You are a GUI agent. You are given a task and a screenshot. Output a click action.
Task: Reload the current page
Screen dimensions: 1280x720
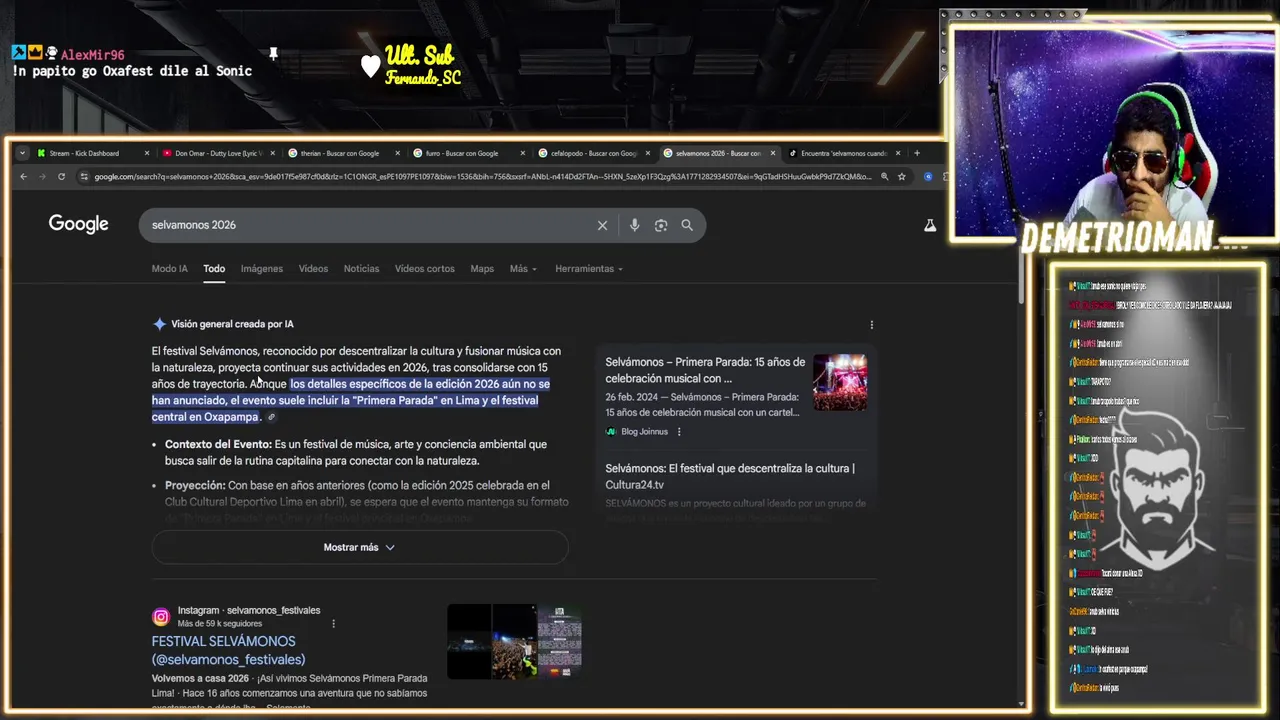click(x=61, y=177)
